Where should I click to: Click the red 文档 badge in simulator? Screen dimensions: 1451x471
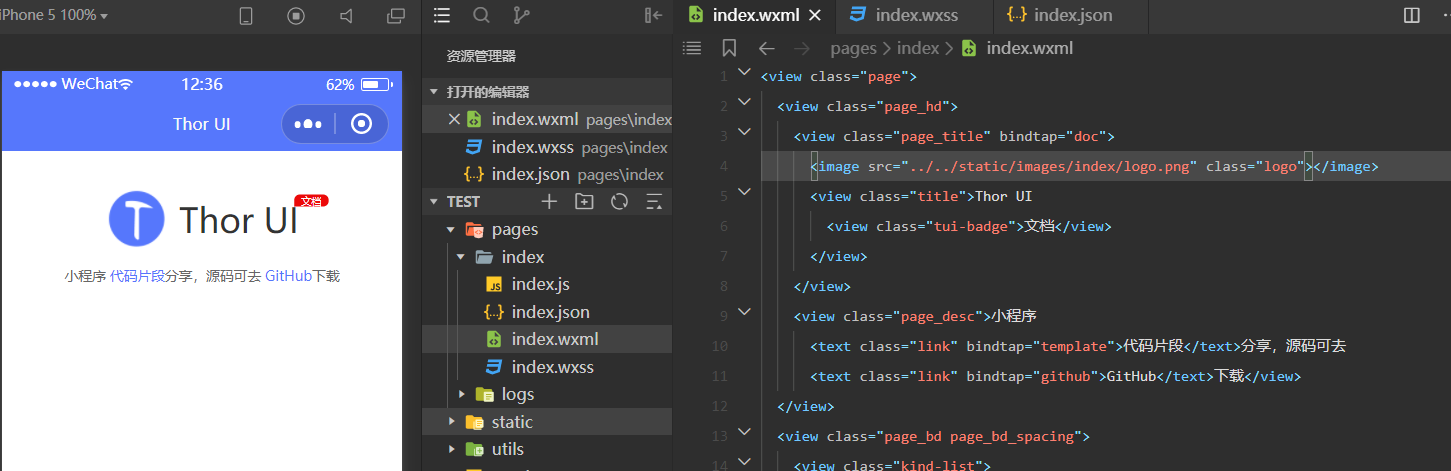coord(311,201)
